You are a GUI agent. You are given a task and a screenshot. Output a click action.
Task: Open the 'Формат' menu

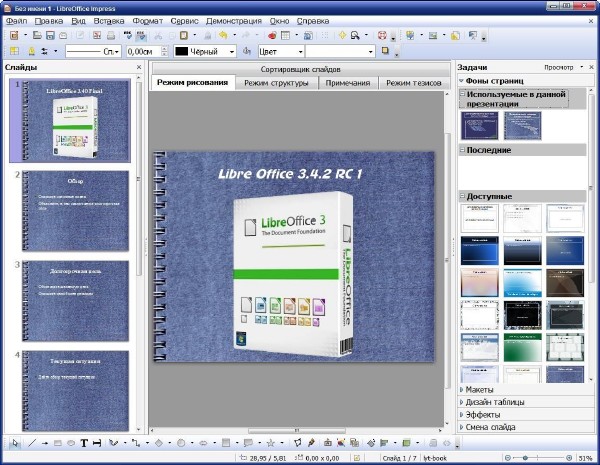[x=147, y=20]
